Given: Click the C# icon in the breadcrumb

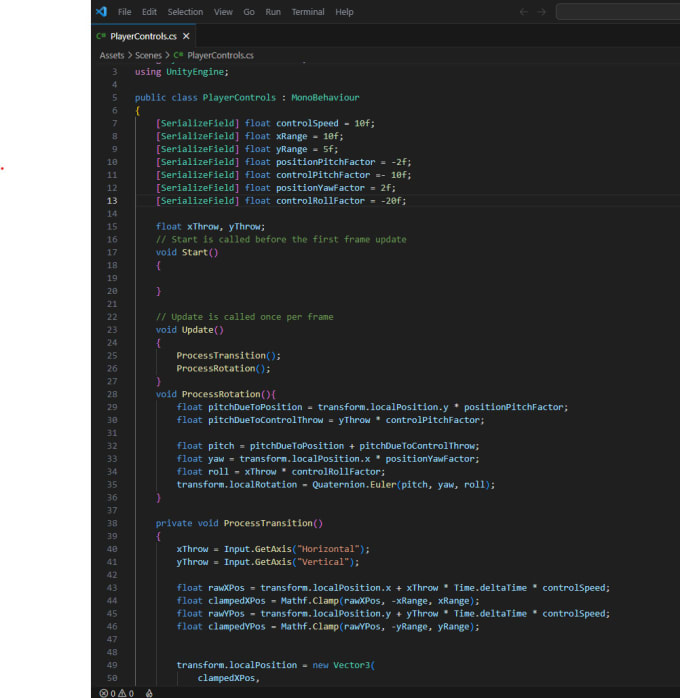Looking at the screenshot, I should pos(178,55).
